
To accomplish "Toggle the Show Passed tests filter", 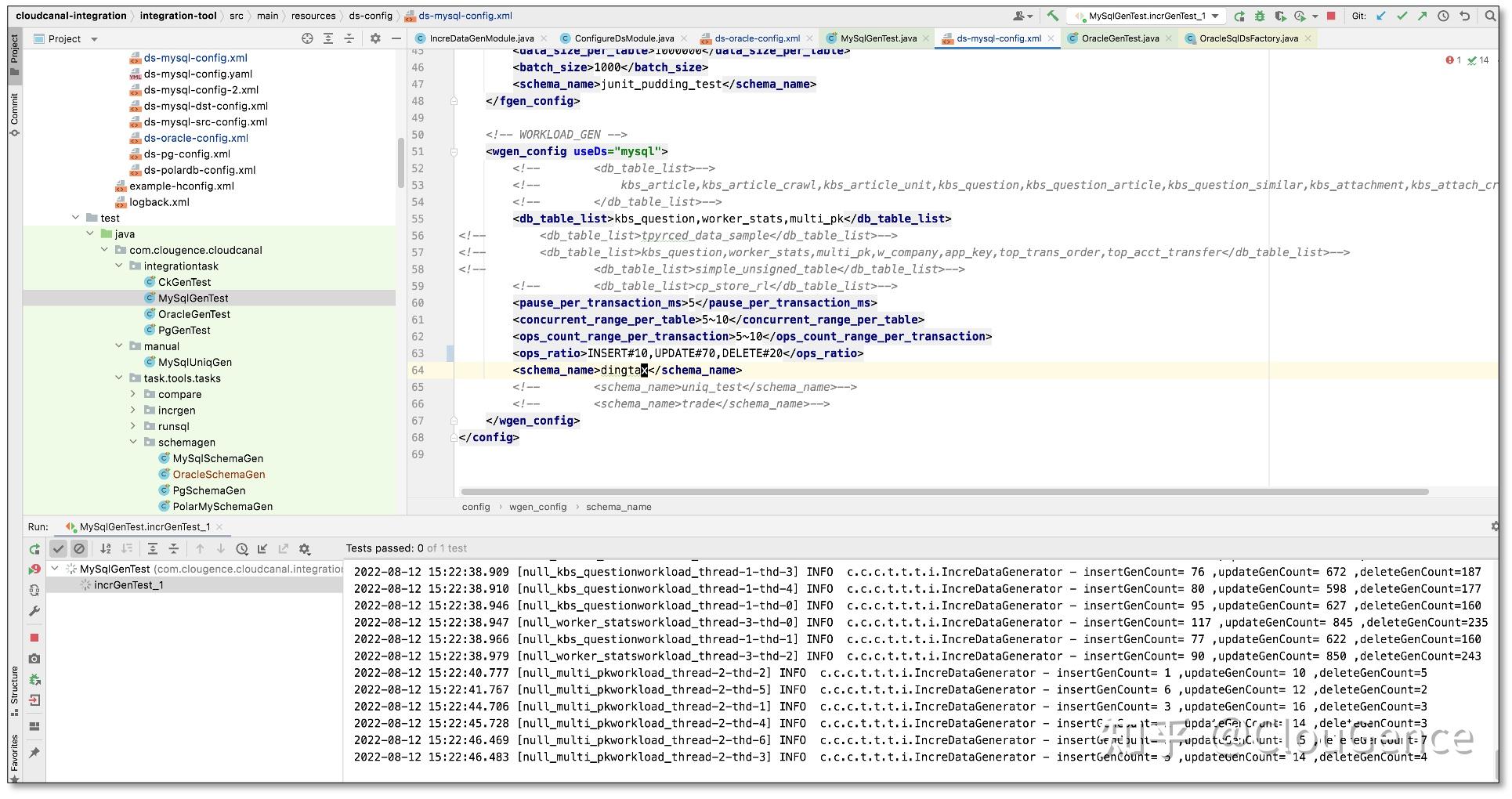I will click(59, 548).
